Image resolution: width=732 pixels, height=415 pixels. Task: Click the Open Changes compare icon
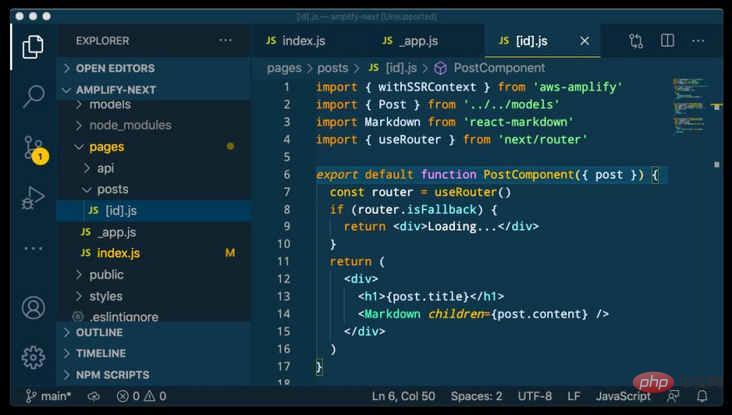coord(637,41)
